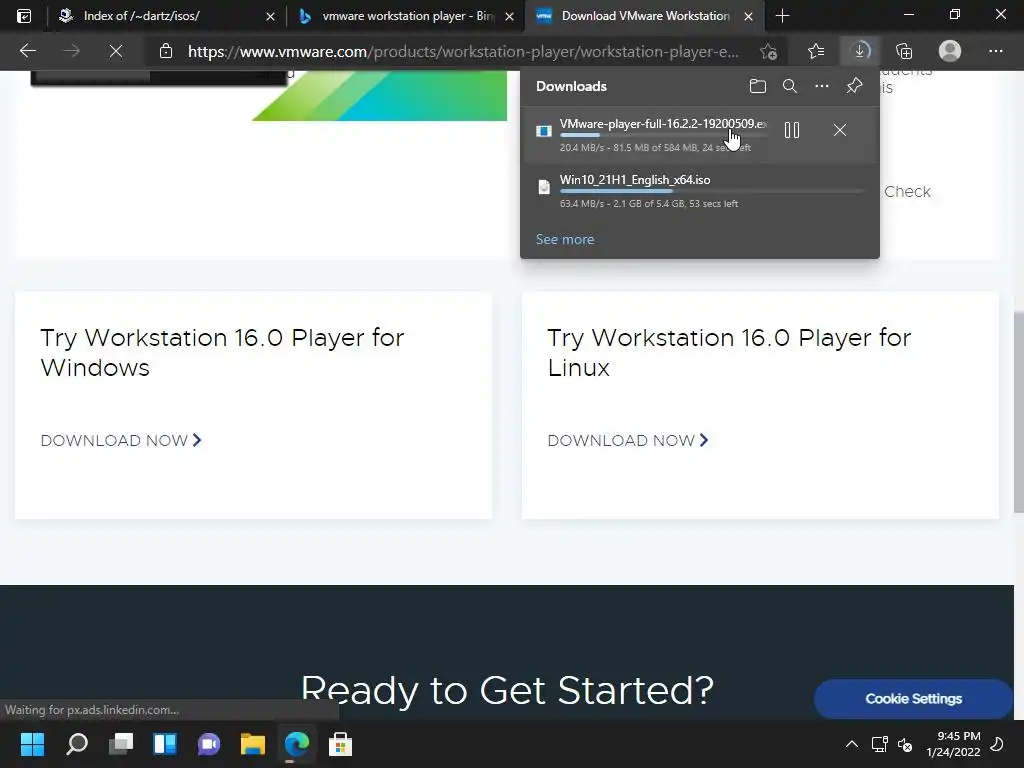Close the Index of /~dartz/isos/ tab

(270, 16)
